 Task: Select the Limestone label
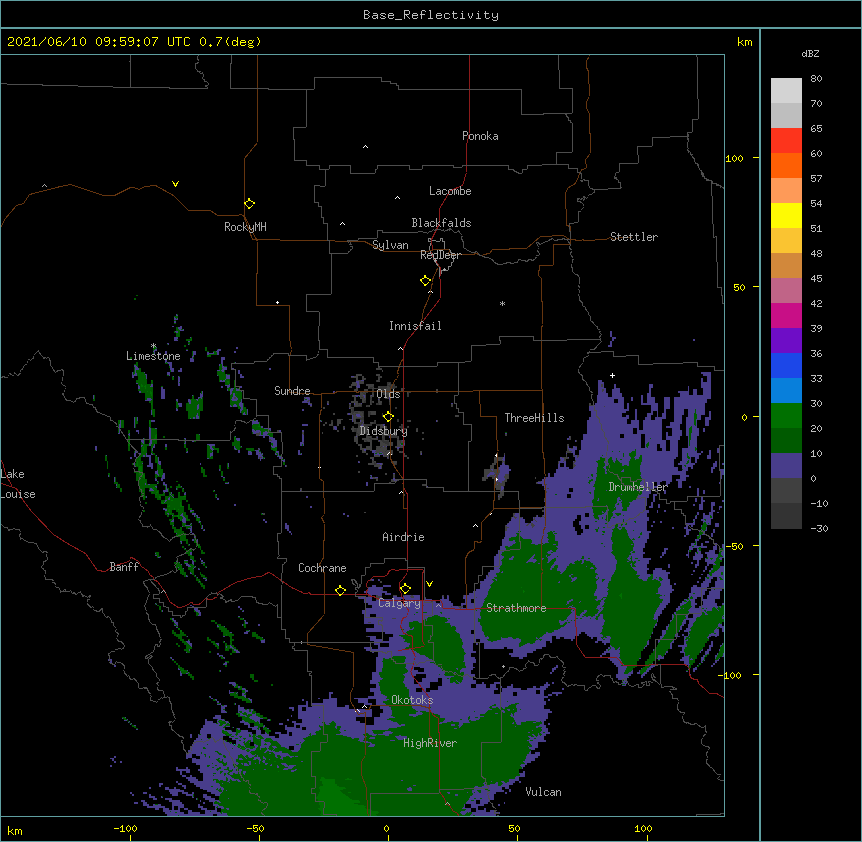pos(153,356)
